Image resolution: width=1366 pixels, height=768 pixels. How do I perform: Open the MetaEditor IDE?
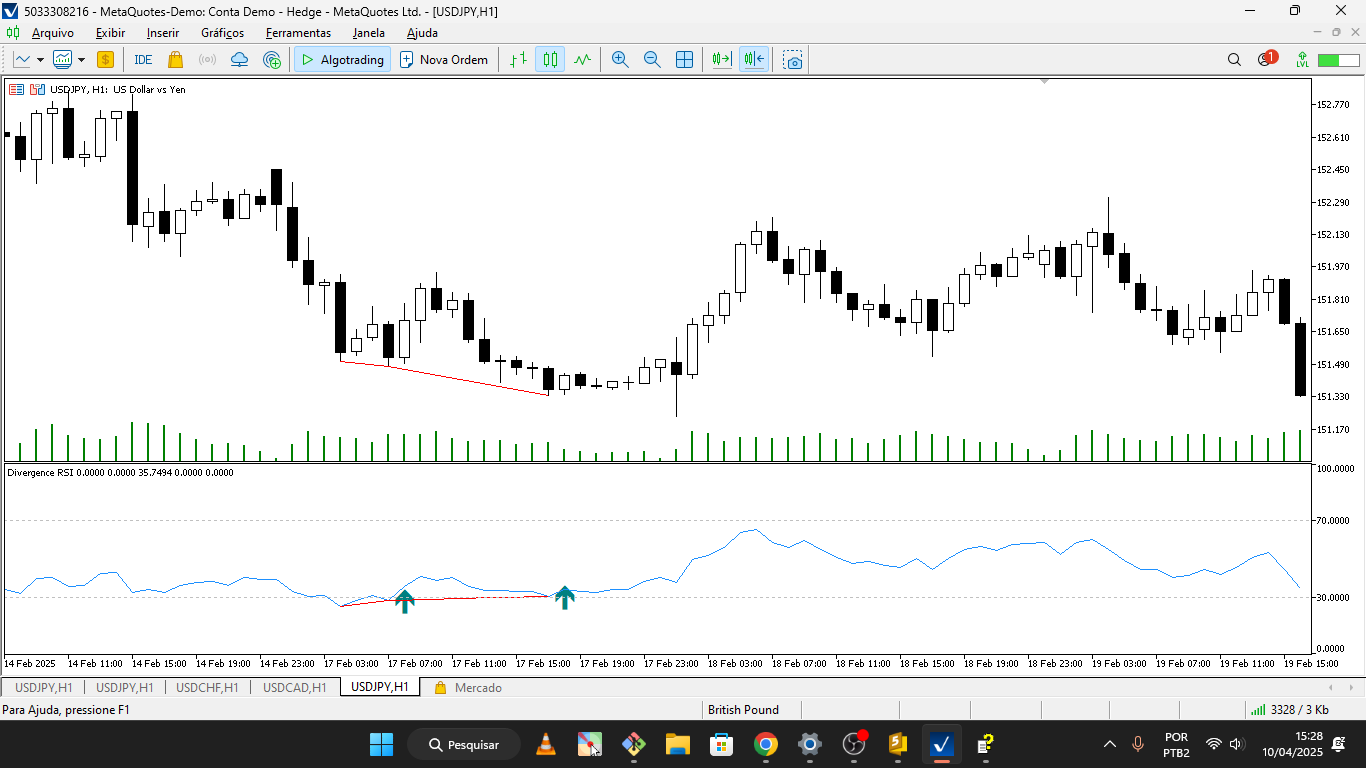(143, 59)
